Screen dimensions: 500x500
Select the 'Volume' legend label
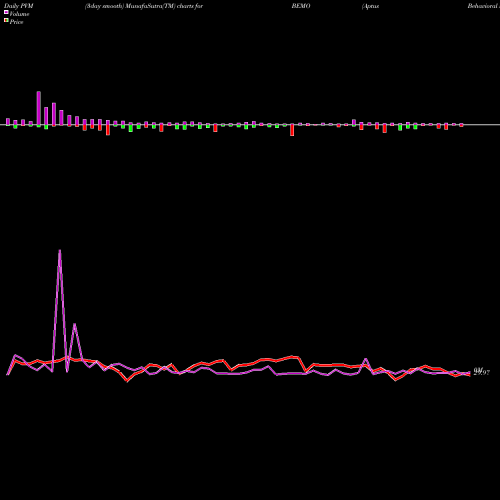tap(19, 14)
